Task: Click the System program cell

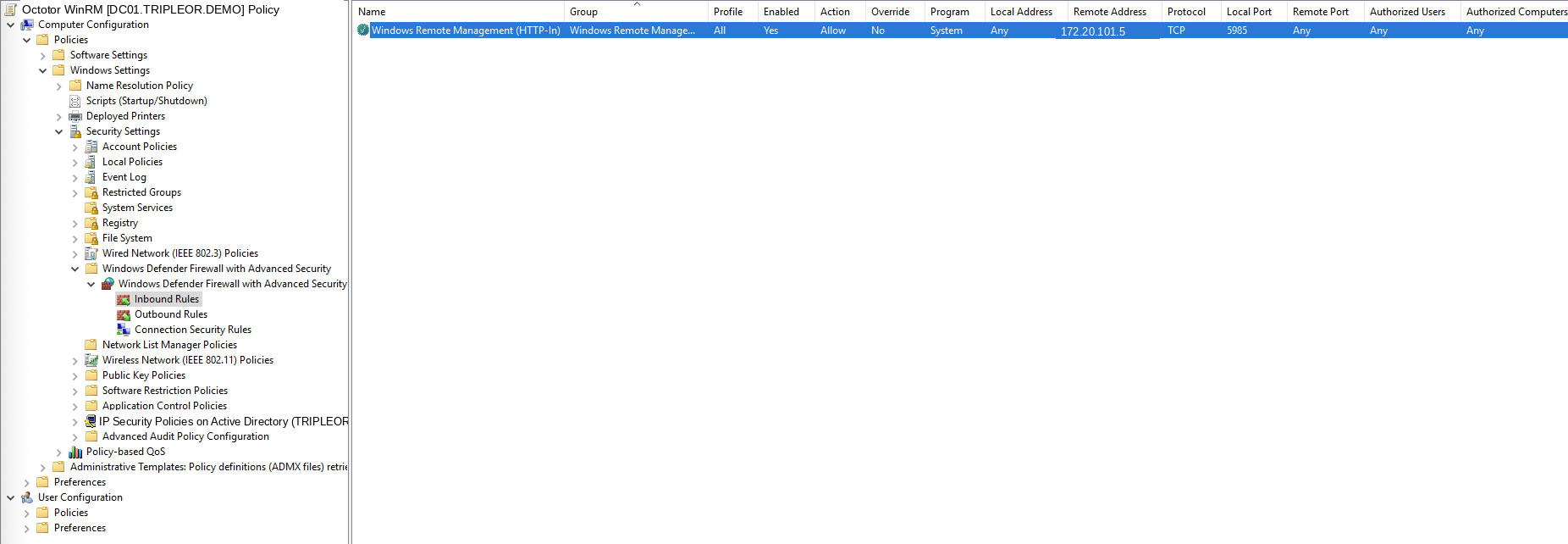Action: (x=946, y=31)
